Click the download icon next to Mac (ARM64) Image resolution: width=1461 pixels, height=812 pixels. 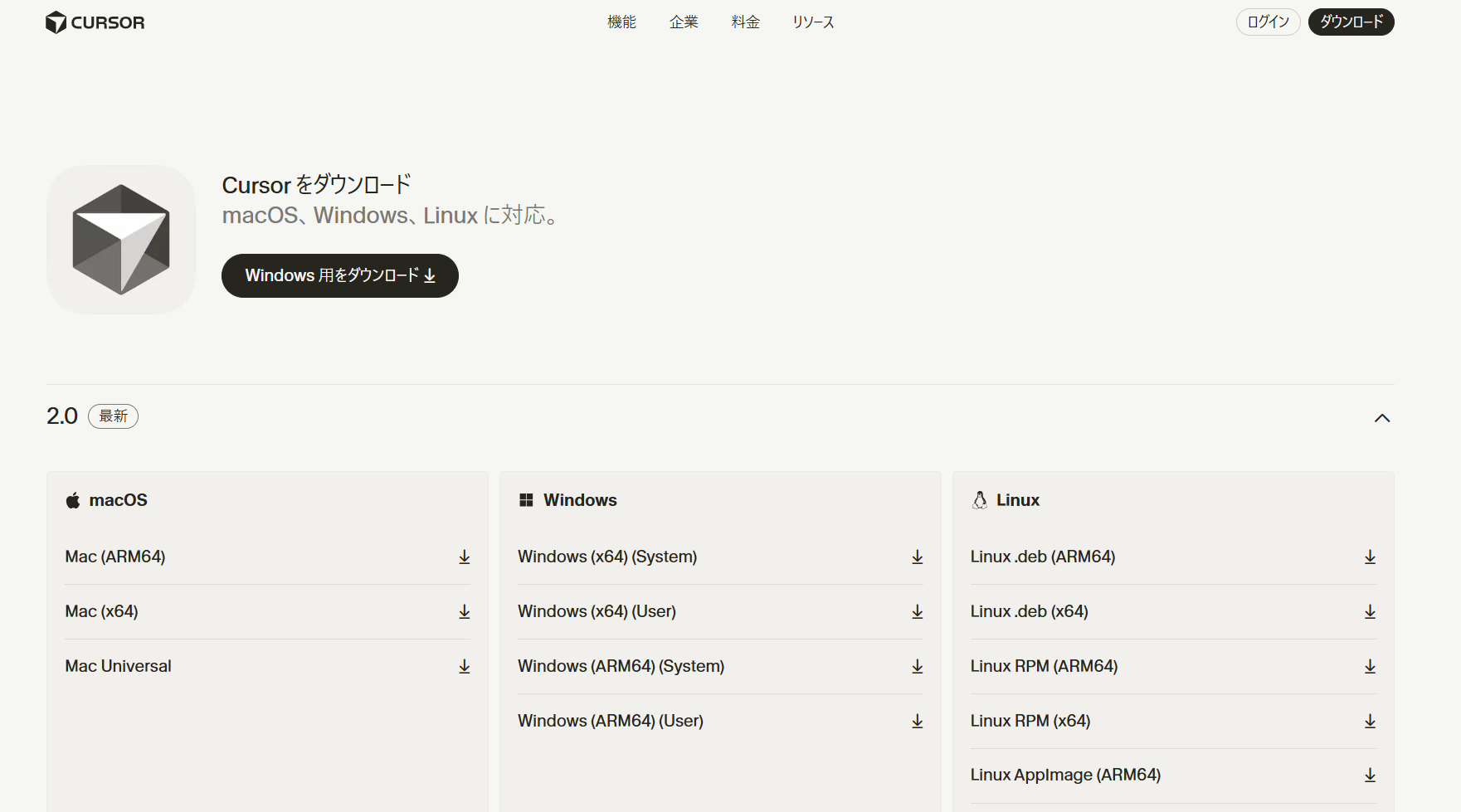coord(464,557)
